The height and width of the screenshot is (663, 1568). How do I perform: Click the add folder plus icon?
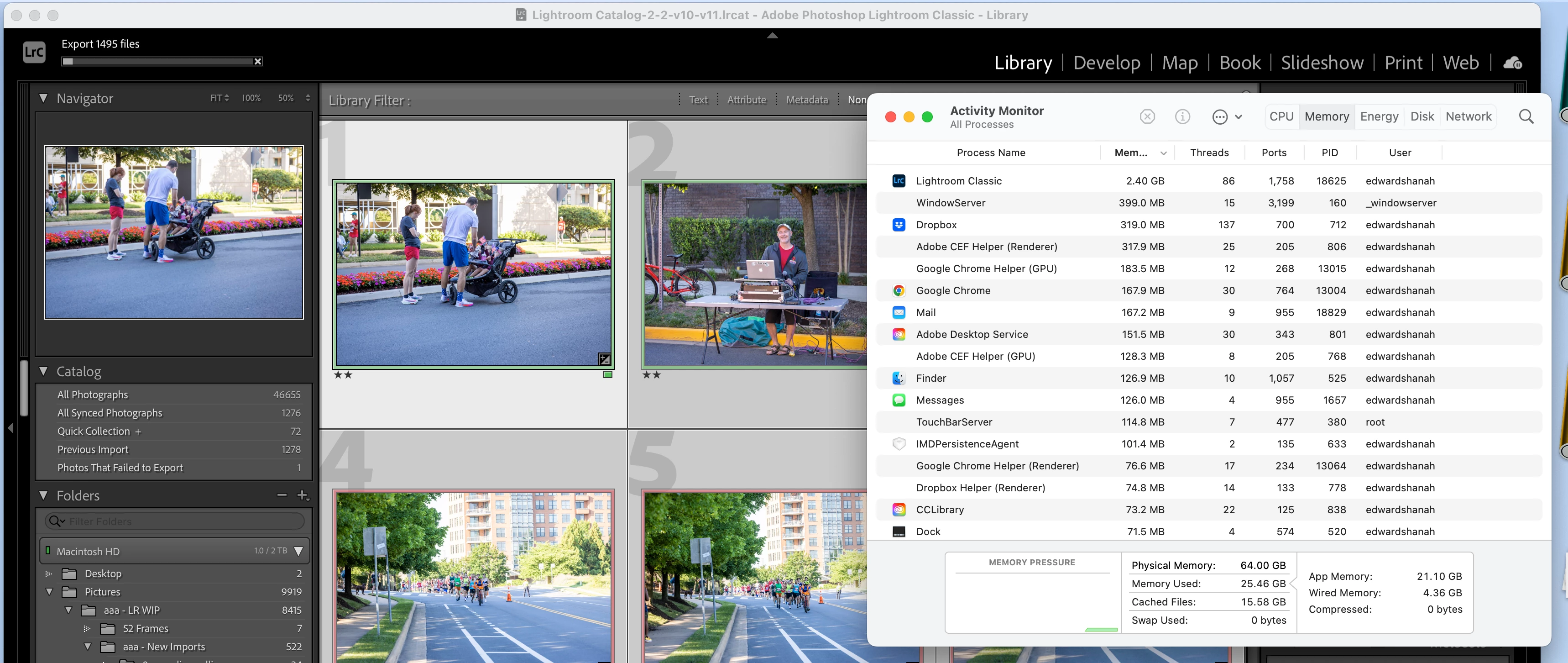coord(303,495)
